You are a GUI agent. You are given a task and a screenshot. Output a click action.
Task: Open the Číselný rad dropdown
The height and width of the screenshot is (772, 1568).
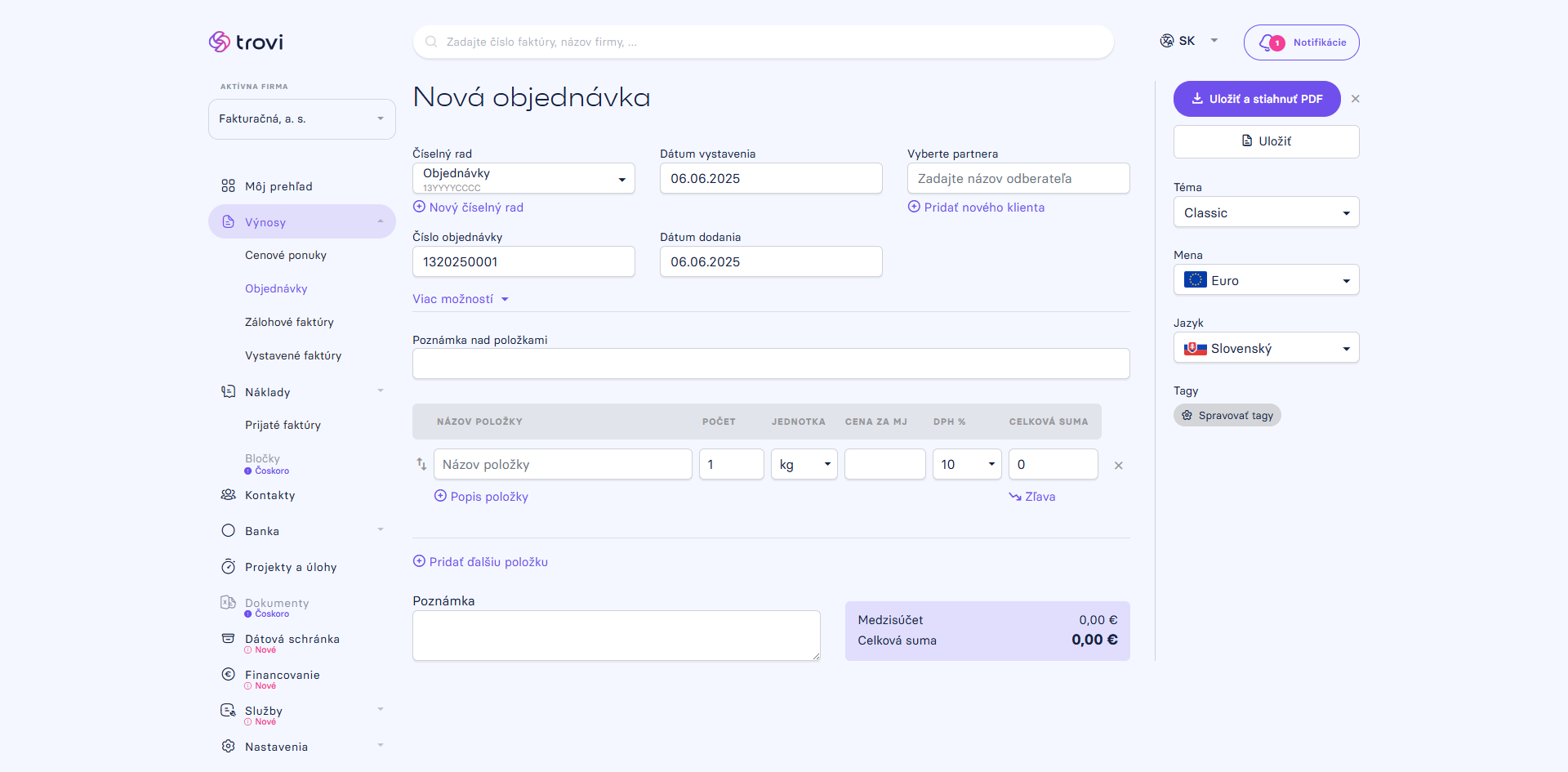click(523, 178)
